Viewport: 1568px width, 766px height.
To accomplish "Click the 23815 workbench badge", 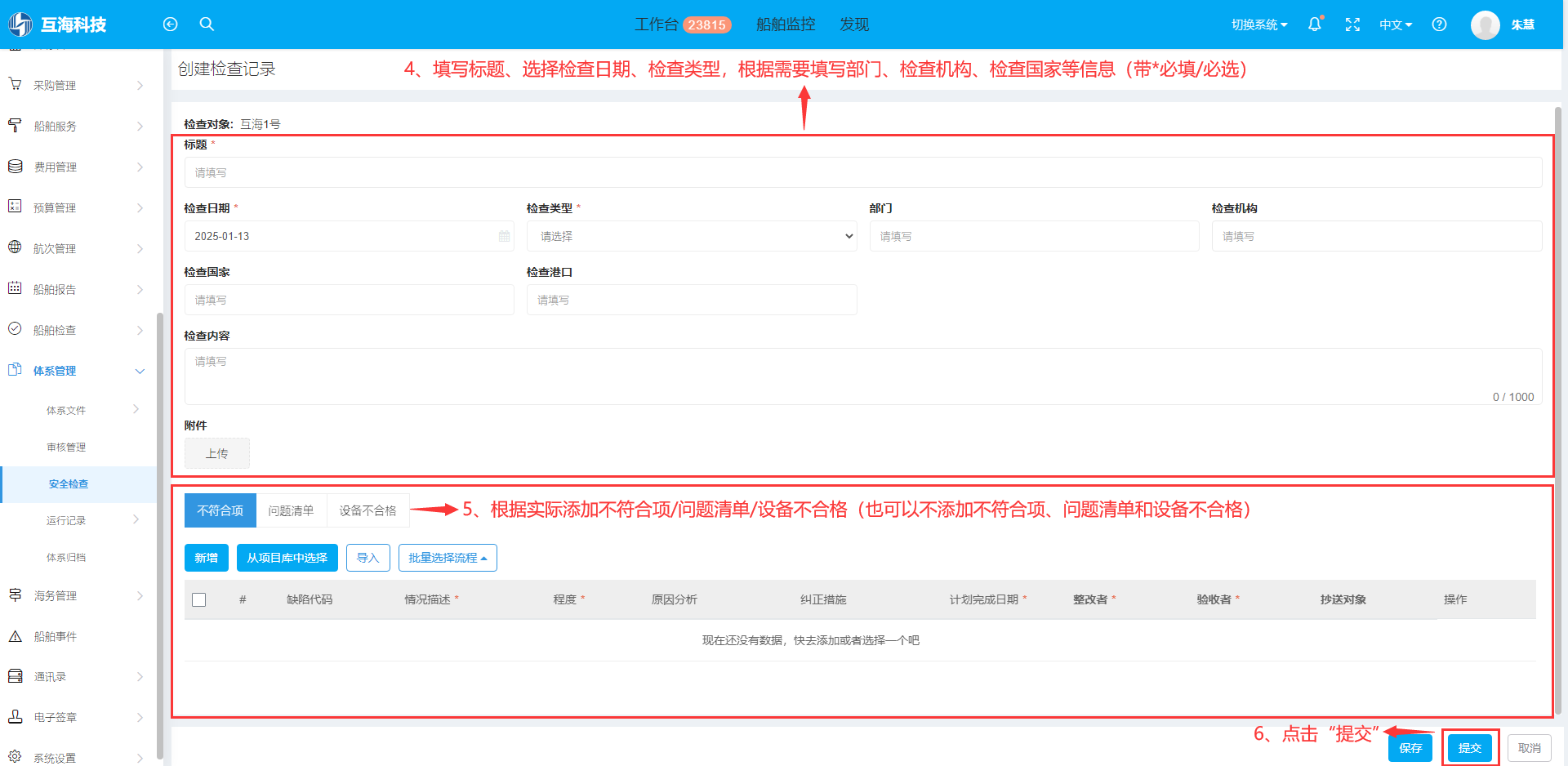I will [706, 24].
